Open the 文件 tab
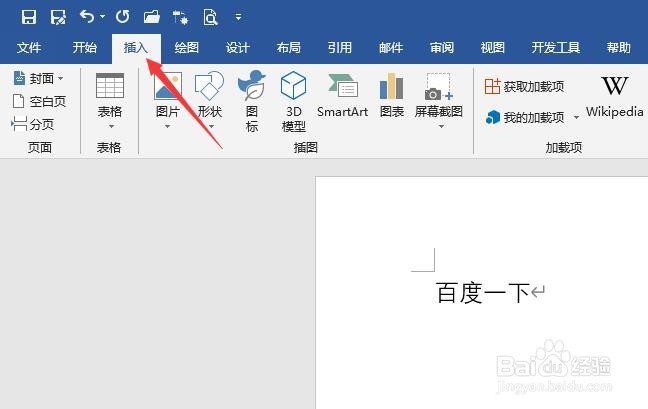 (29, 48)
